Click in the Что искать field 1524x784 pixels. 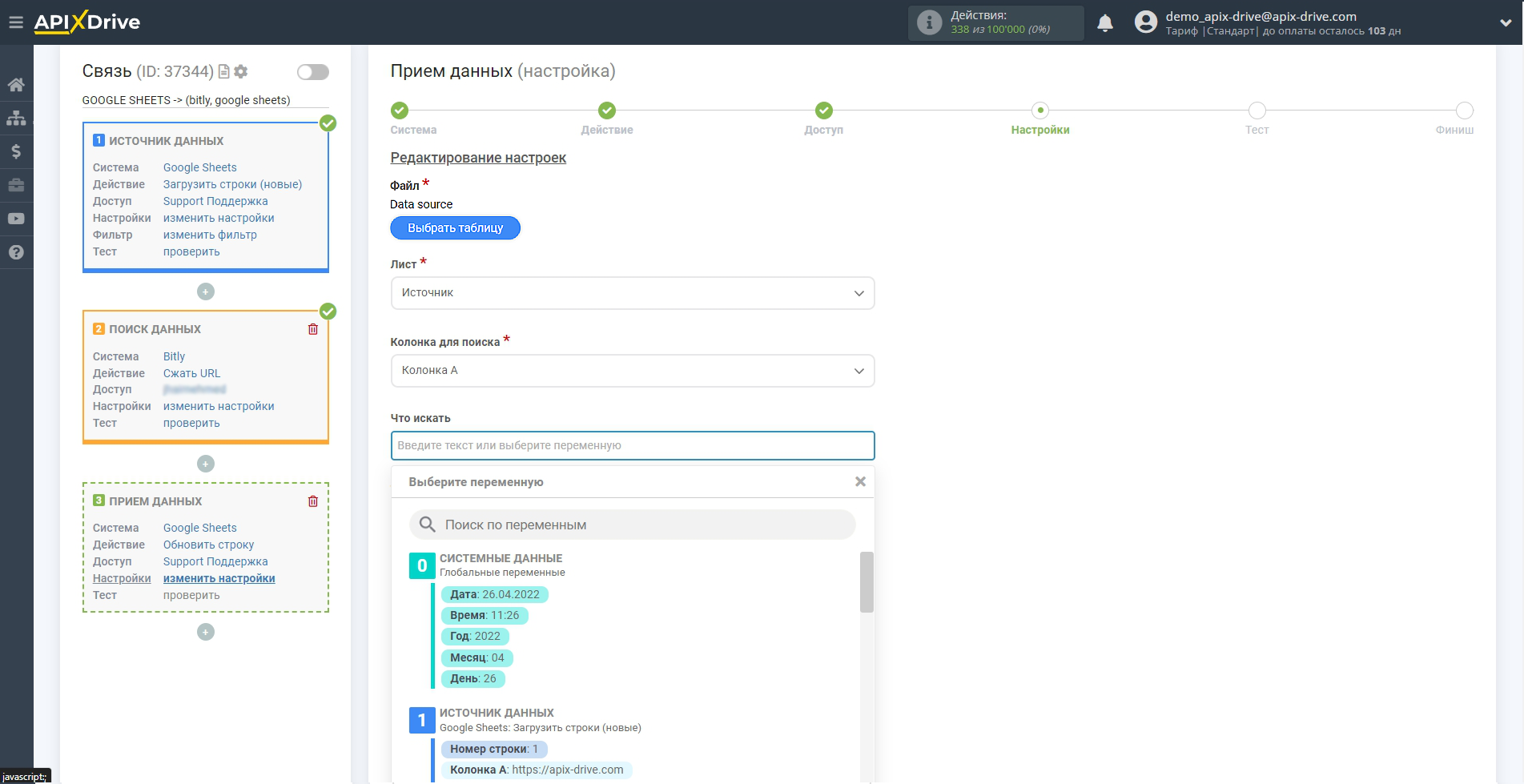633,445
